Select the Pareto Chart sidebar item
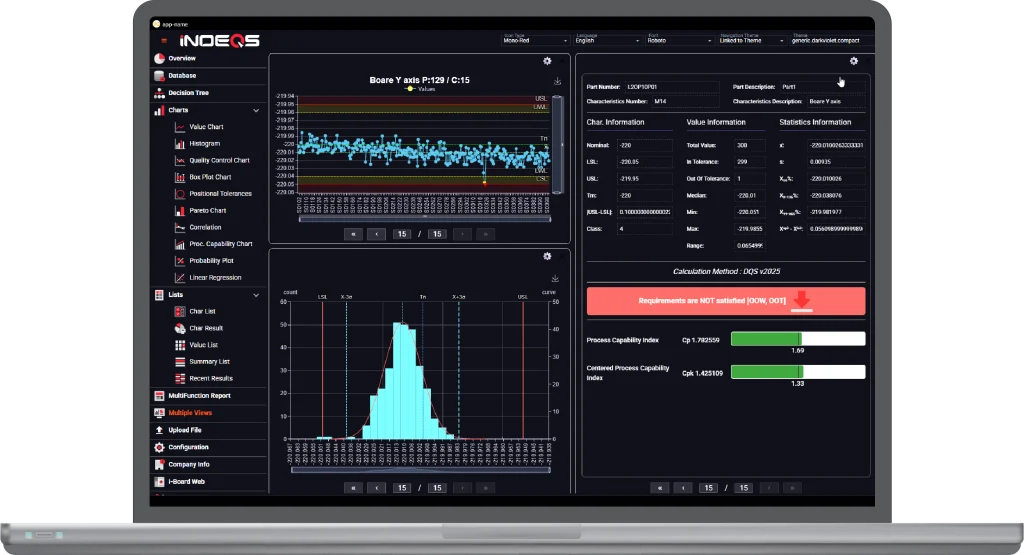The width and height of the screenshot is (1024, 555). (x=207, y=211)
